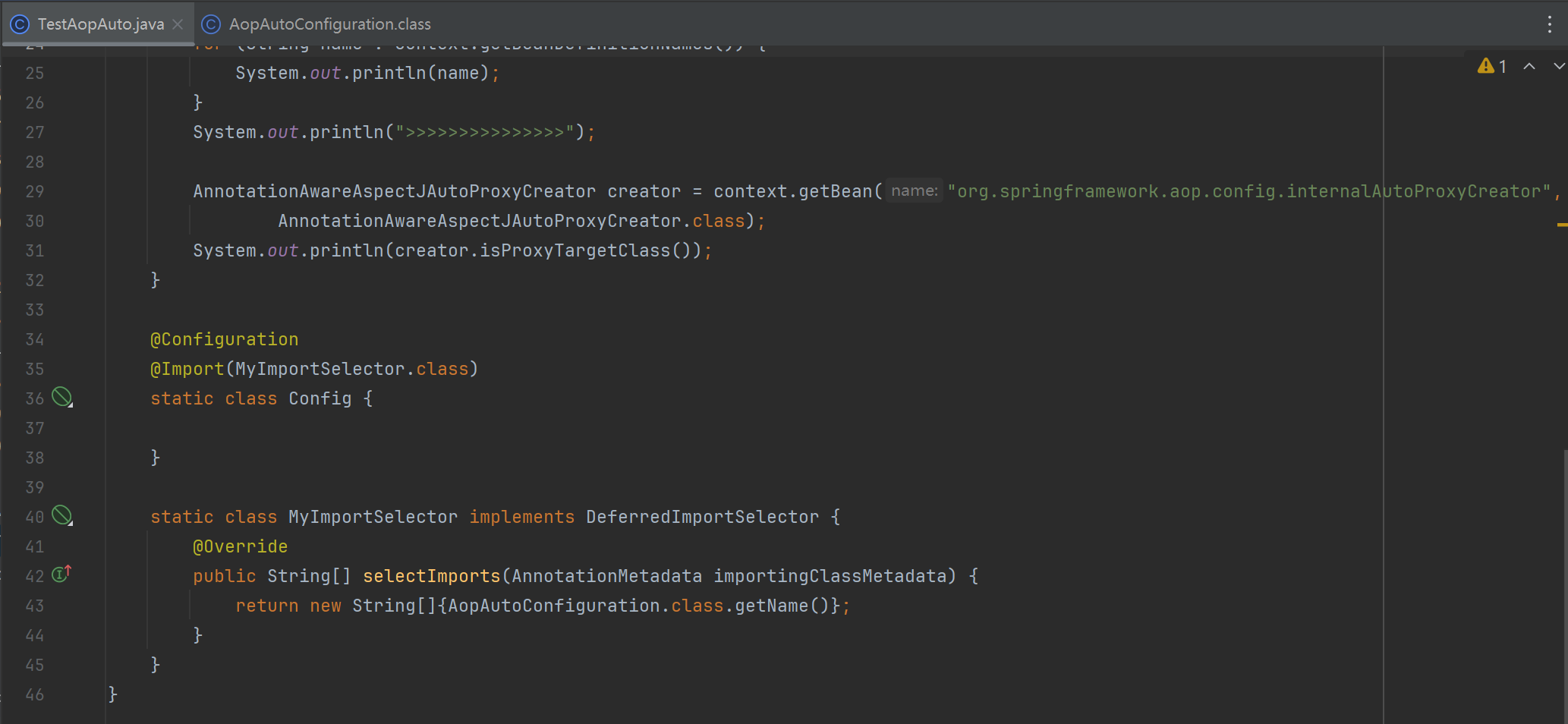The width and height of the screenshot is (1568, 724).
Task: Click the @Override annotation on line 41
Action: (x=240, y=546)
